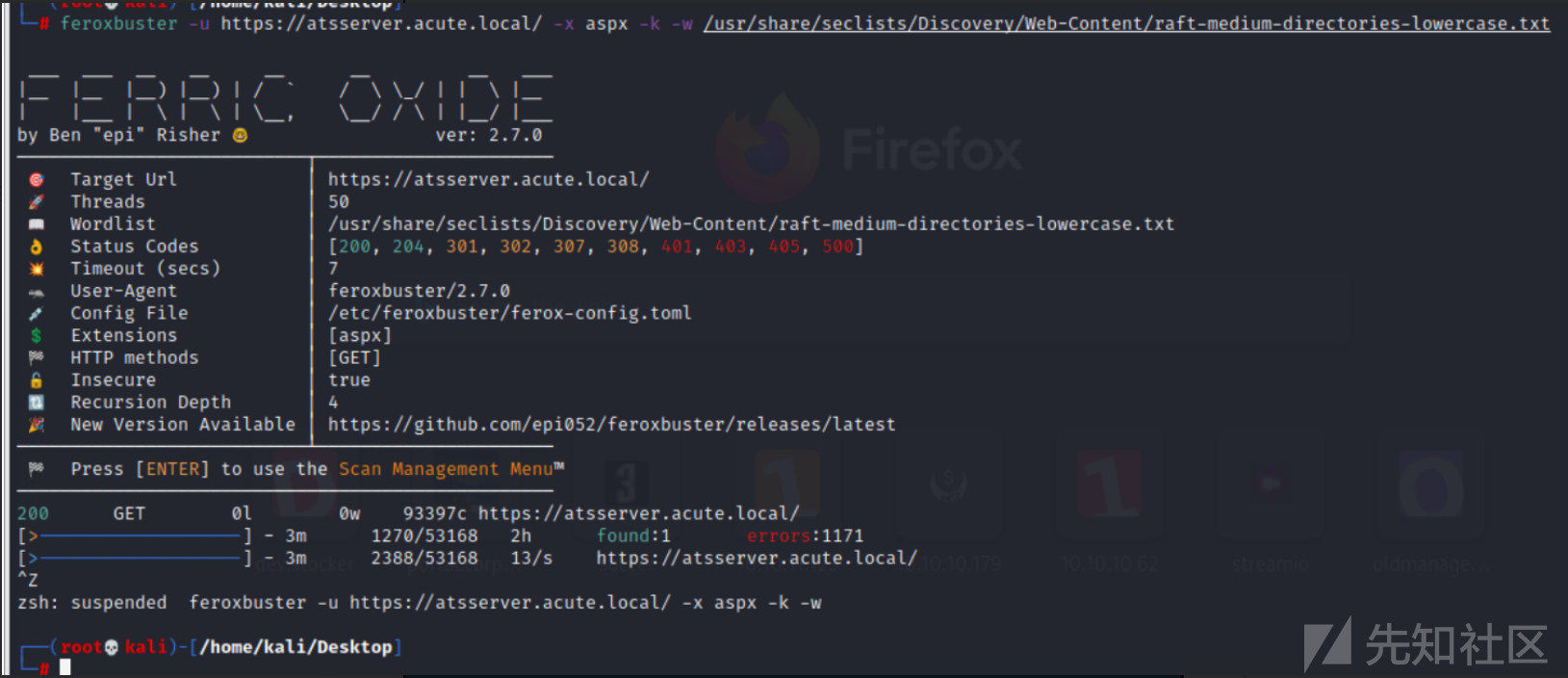Select the Timeout value 7

(x=333, y=269)
